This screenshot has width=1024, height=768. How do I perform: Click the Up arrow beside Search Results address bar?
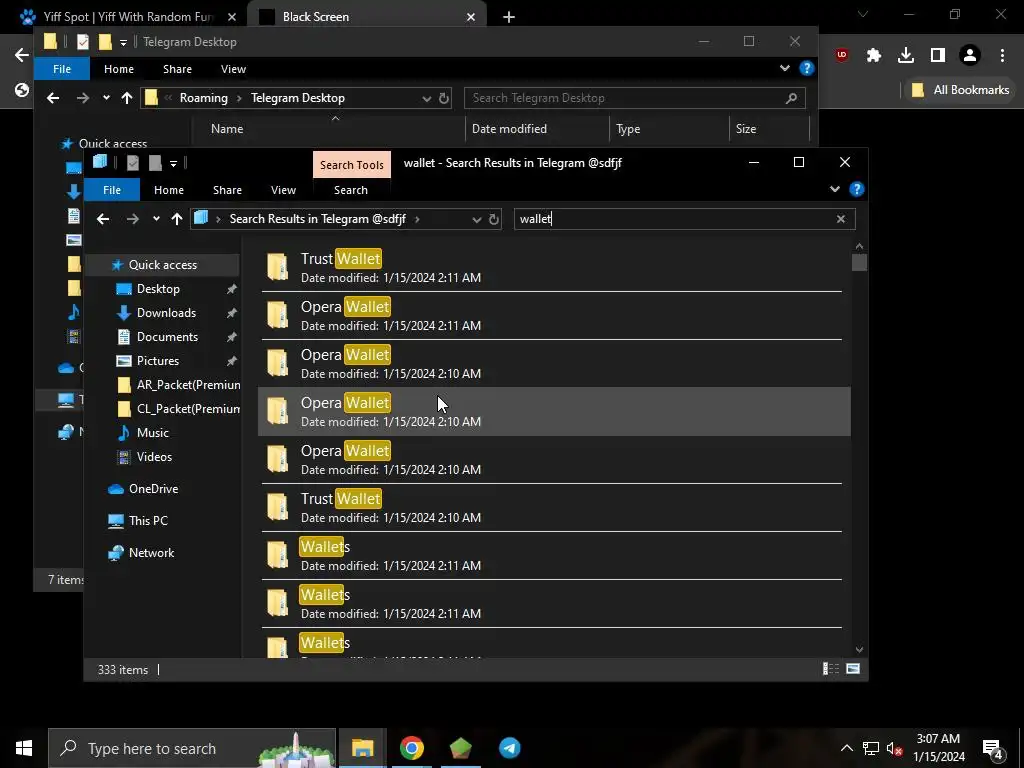[x=176, y=219]
